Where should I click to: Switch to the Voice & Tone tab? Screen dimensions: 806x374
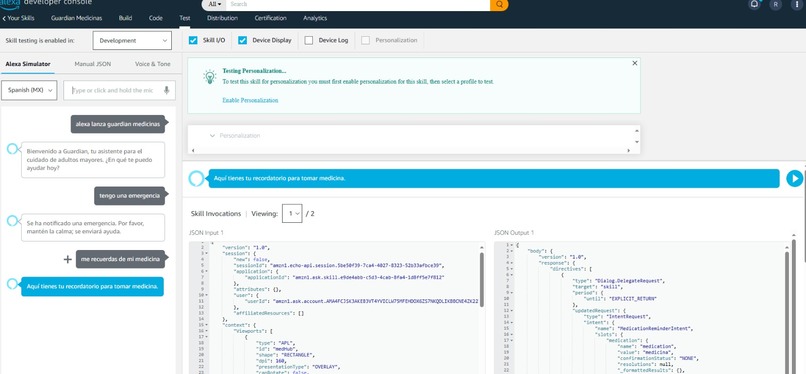(x=153, y=64)
